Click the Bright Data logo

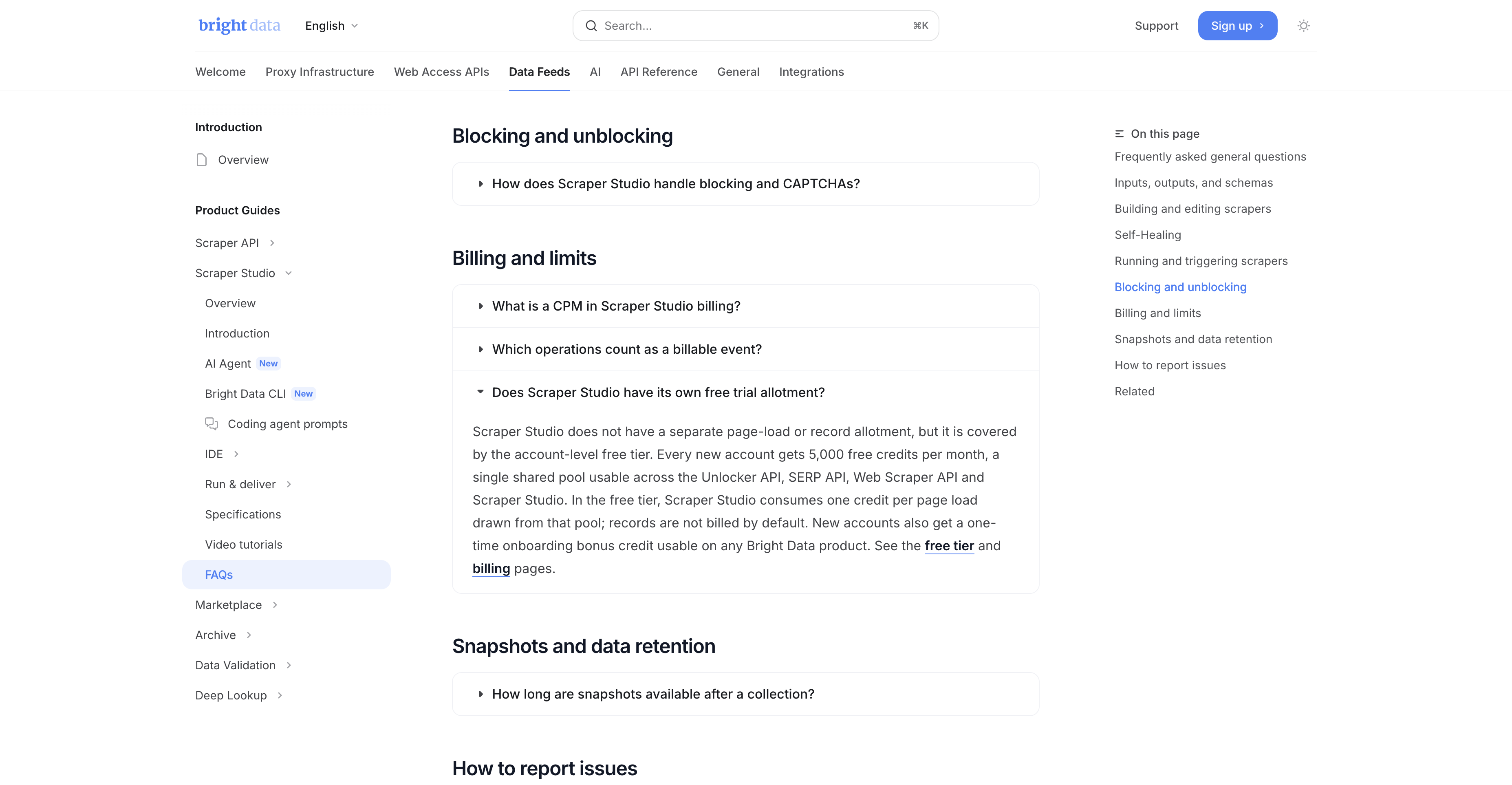pyautogui.click(x=239, y=25)
